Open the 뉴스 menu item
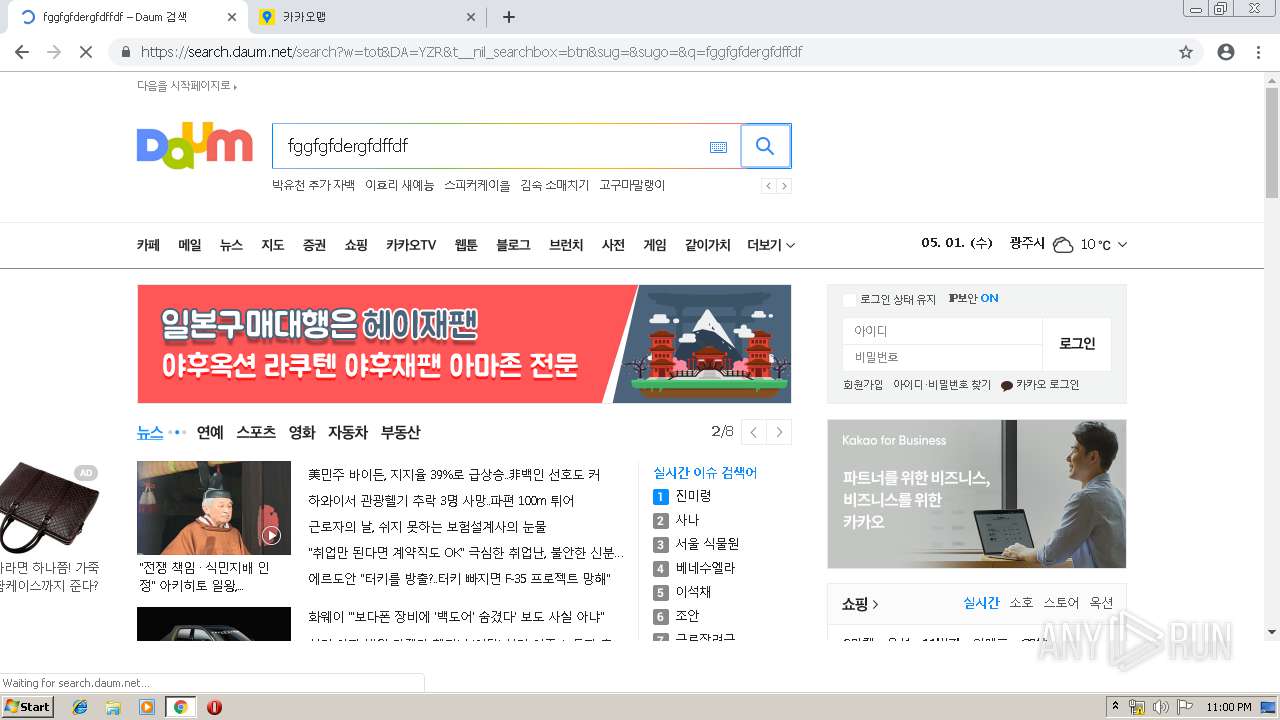Screen dimensions: 1280x720 tap(231, 245)
